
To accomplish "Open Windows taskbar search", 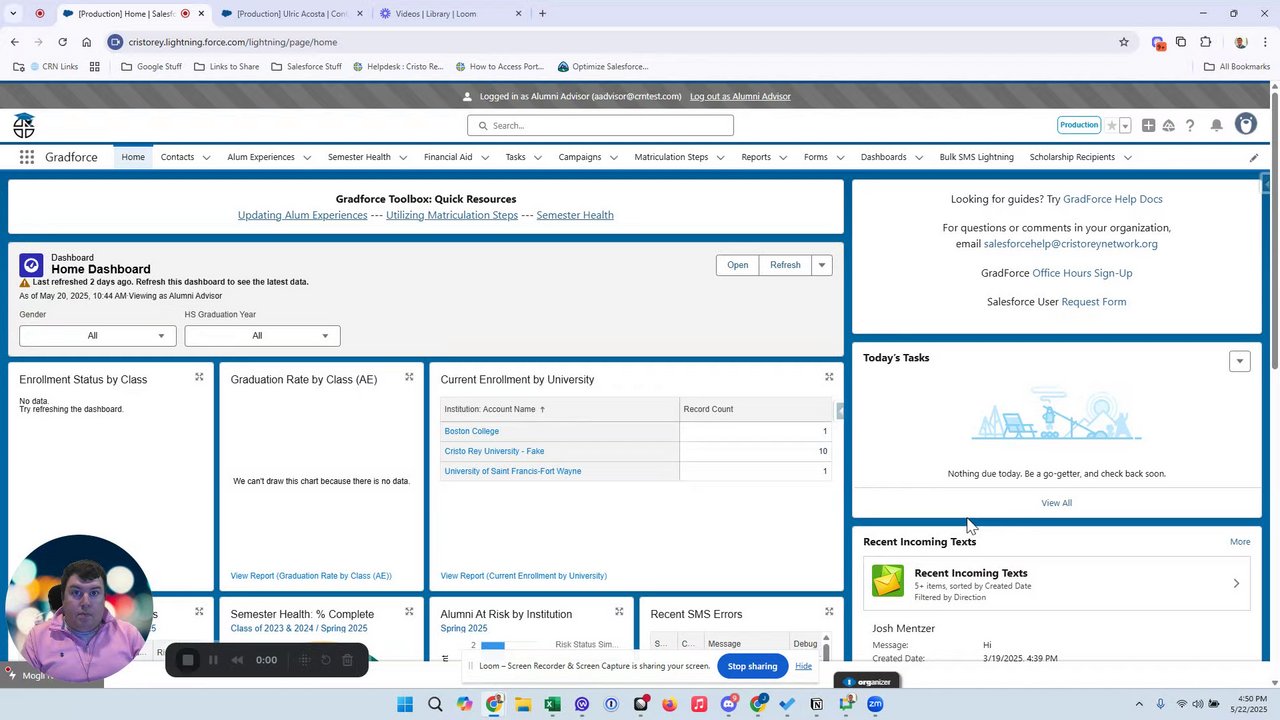I will point(435,704).
